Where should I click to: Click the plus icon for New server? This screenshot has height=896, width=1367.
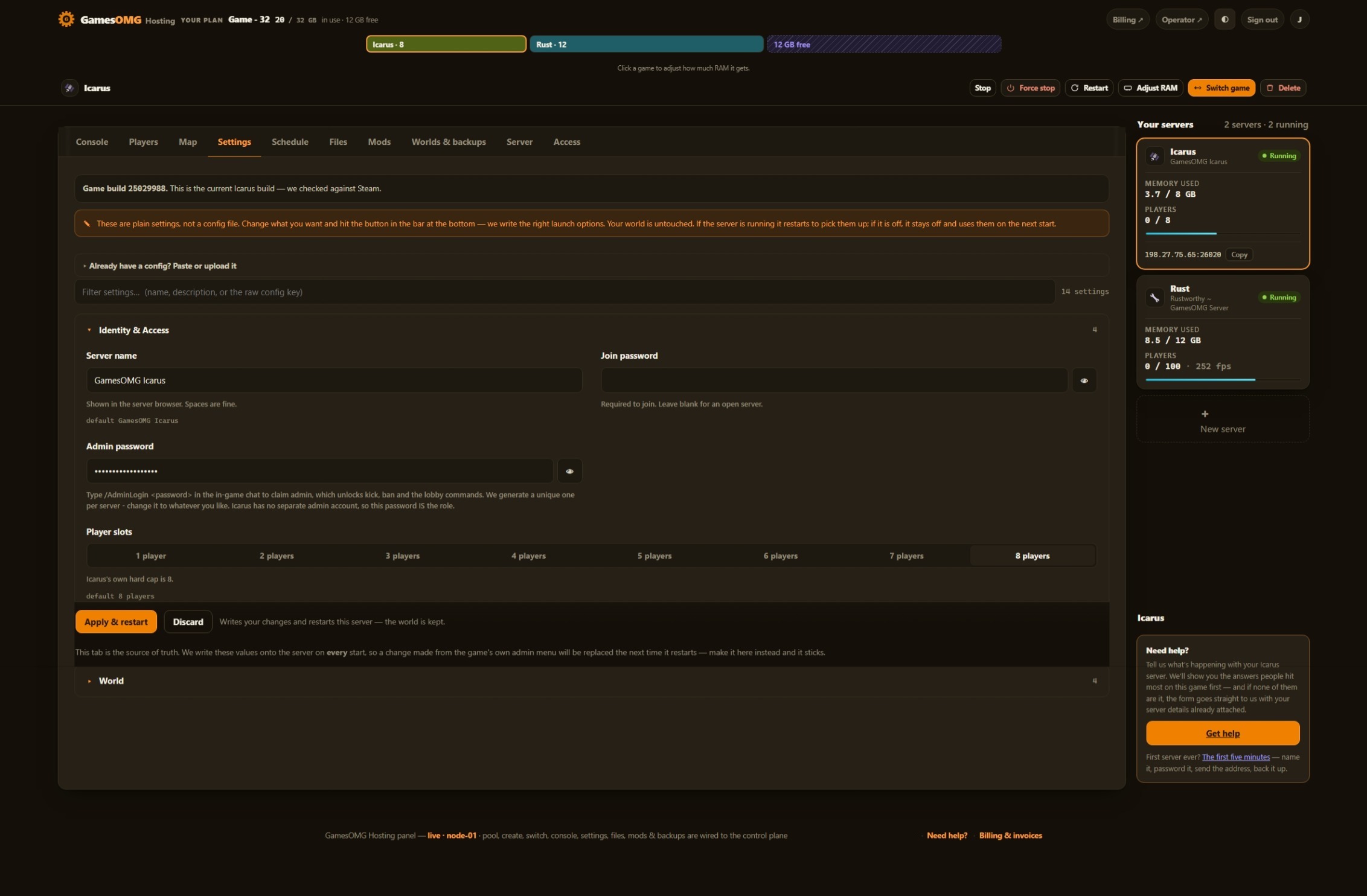point(1205,414)
